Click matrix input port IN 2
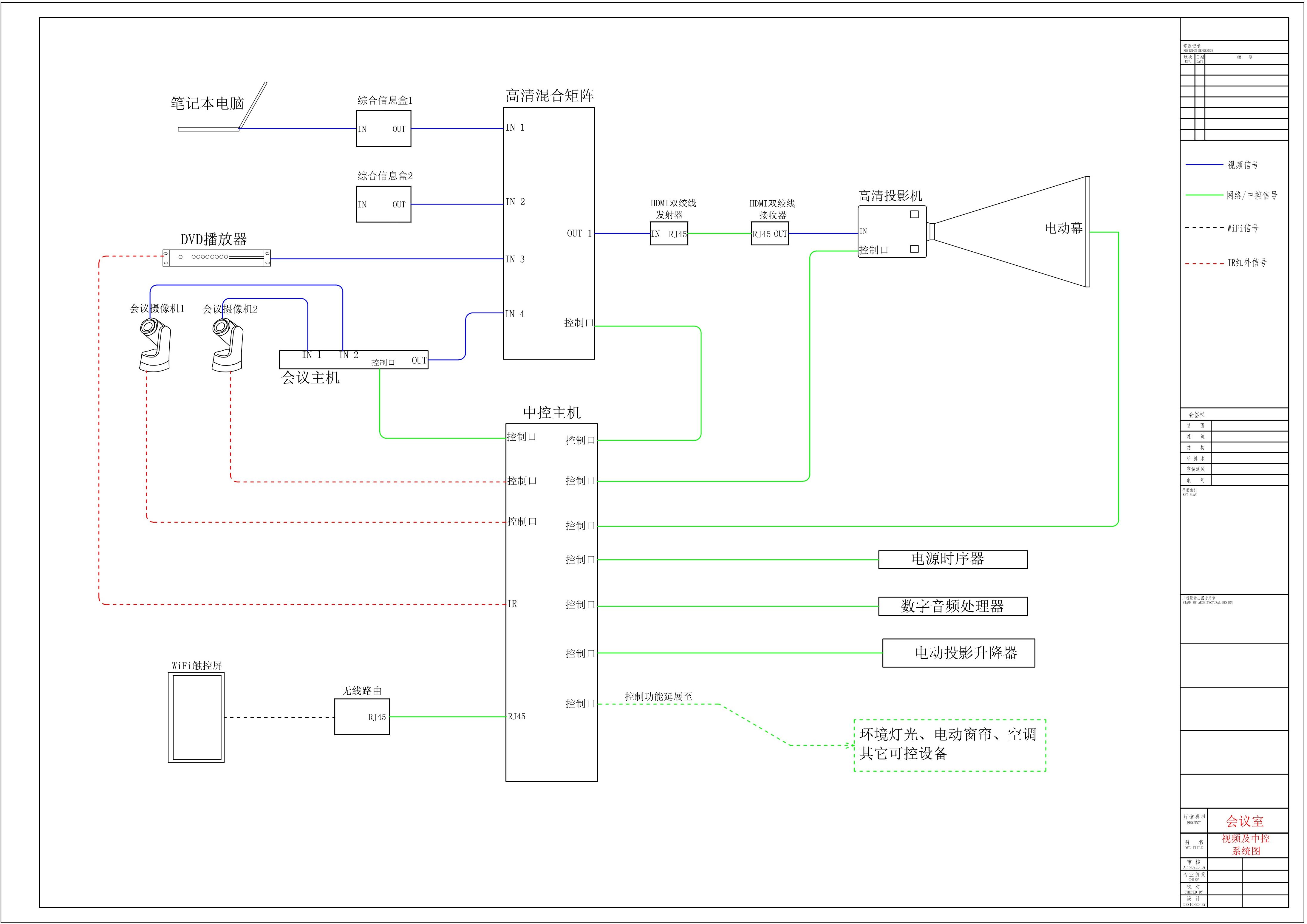This screenshot has height=924, width=1307. [515, 202]
